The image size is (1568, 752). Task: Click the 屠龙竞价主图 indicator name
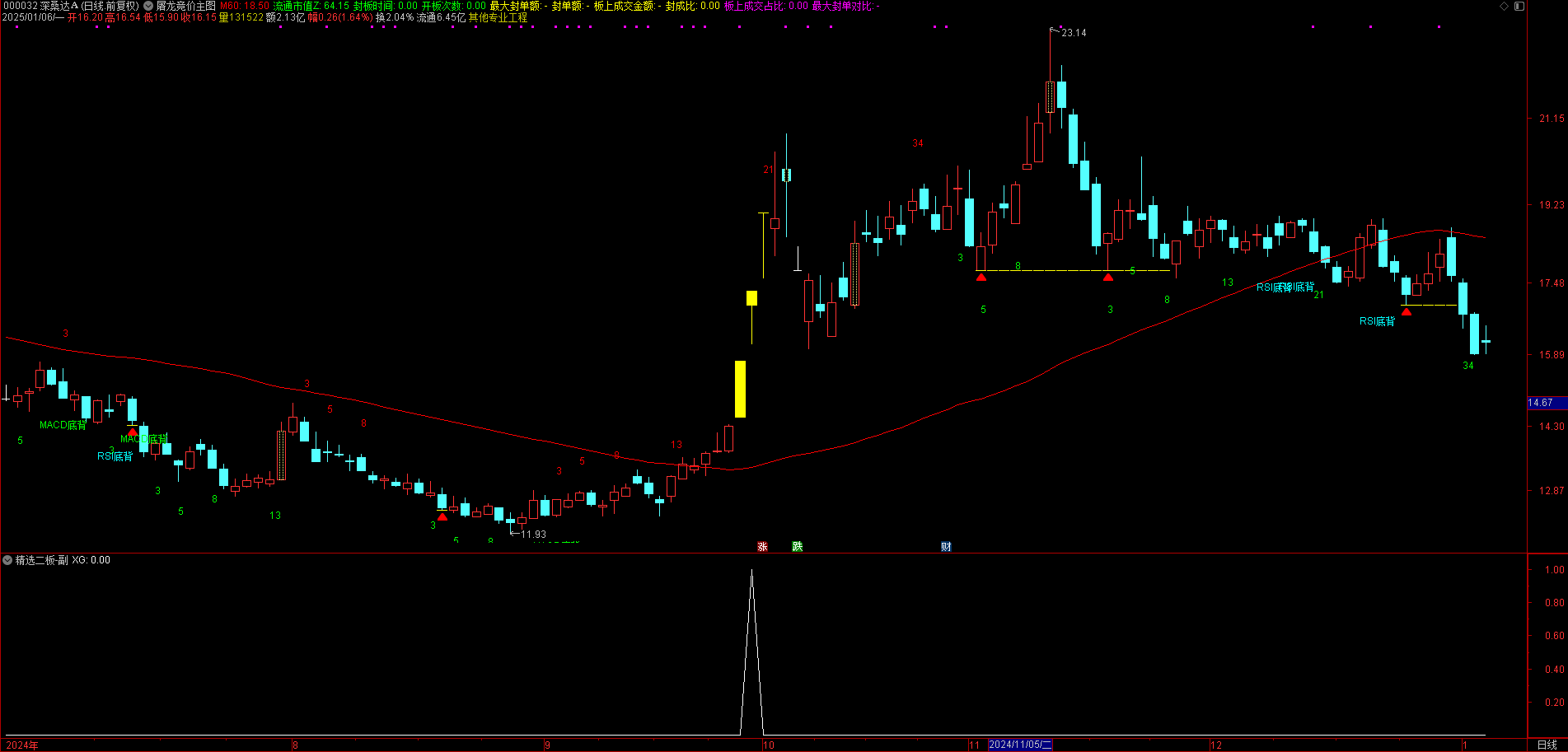coord(185,6)
